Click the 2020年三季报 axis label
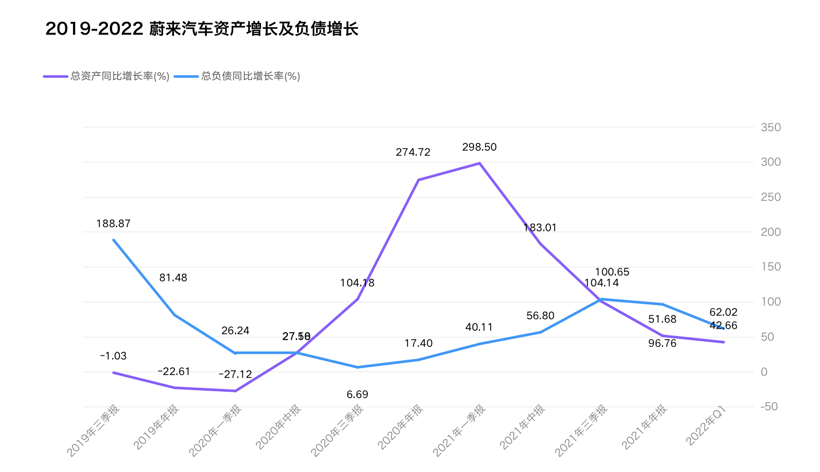The height and width of the screenshot is (472, 820). pos(337,431)
